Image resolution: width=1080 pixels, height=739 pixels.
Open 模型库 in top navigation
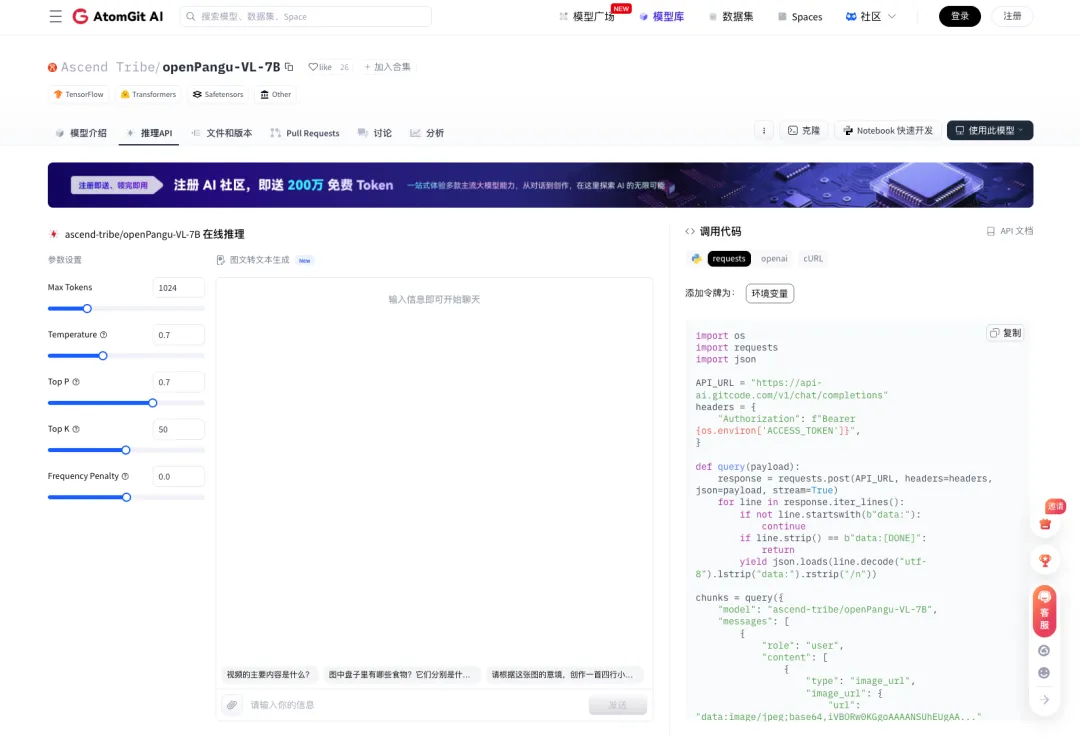point(662,17)
